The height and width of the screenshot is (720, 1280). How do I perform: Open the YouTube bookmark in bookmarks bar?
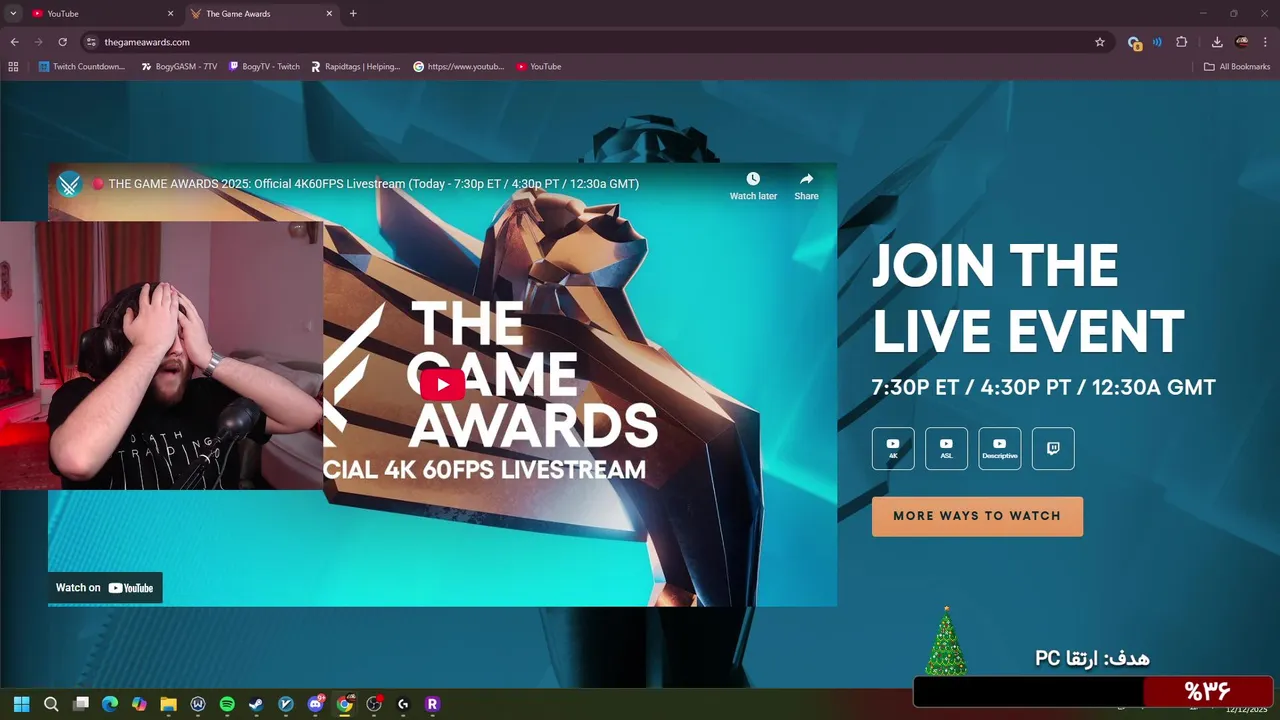pyautogui.click(x=539, y=67)
